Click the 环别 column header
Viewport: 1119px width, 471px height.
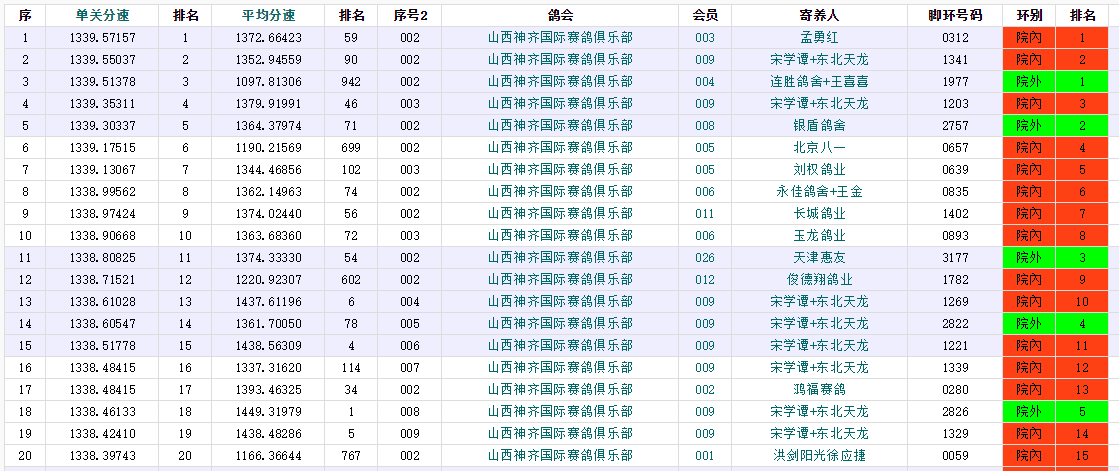point(1029,16)
